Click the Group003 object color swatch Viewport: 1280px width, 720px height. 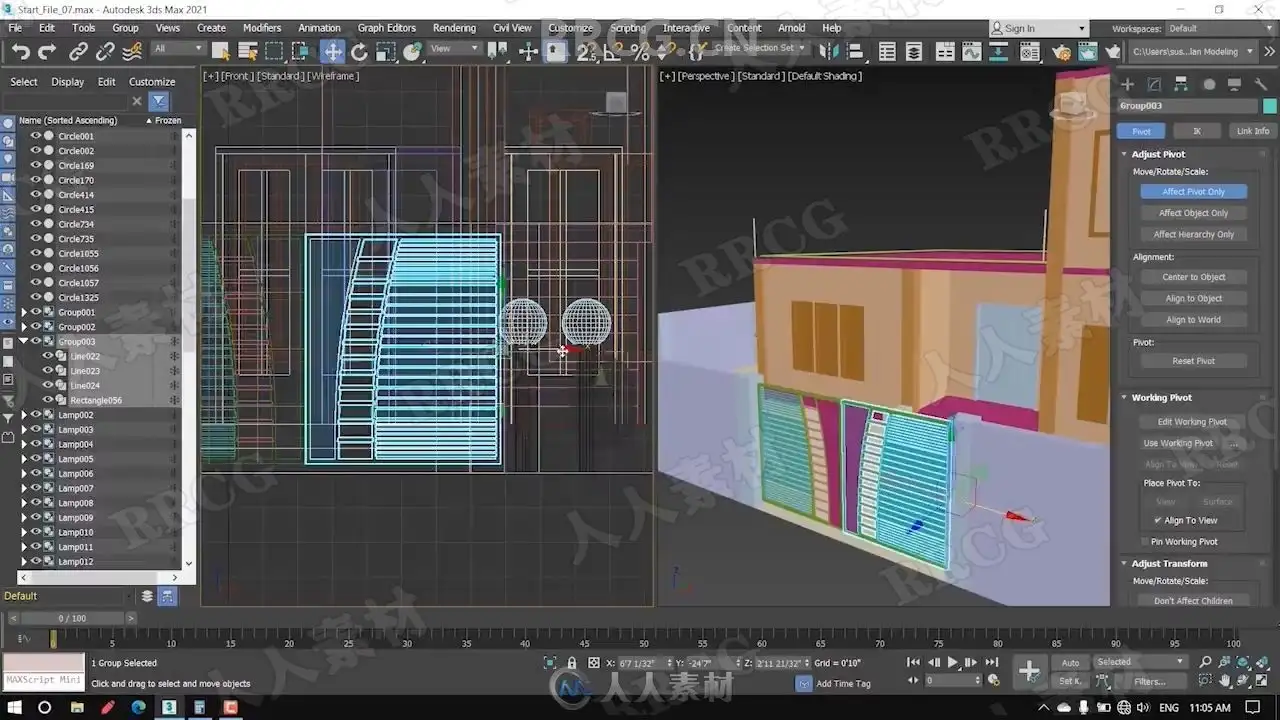coord(1270,106)
